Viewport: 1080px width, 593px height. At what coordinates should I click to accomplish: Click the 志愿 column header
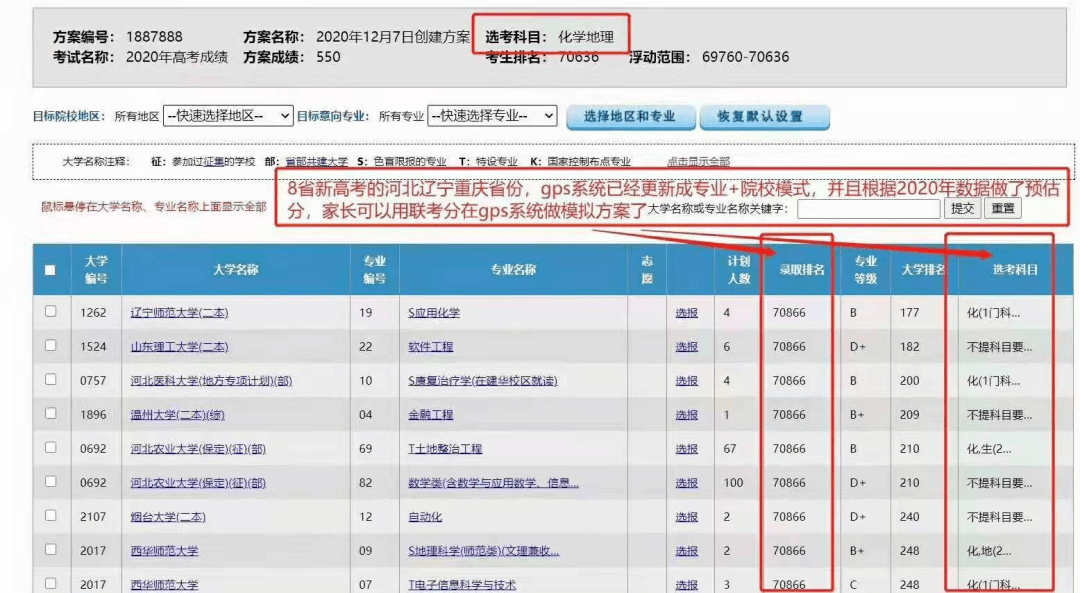647,269
